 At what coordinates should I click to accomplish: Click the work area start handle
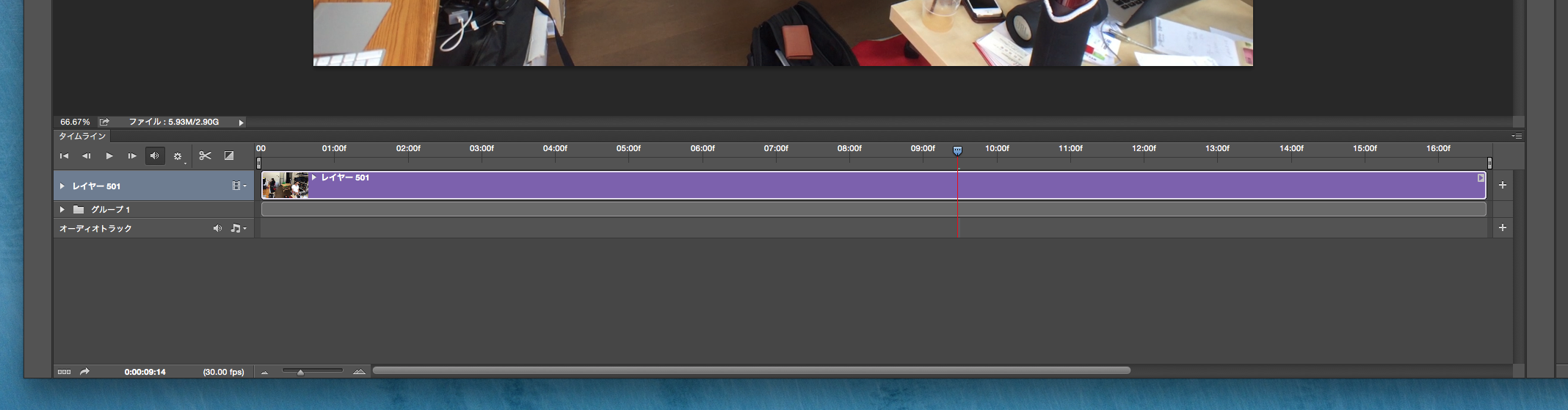[258, 163]
